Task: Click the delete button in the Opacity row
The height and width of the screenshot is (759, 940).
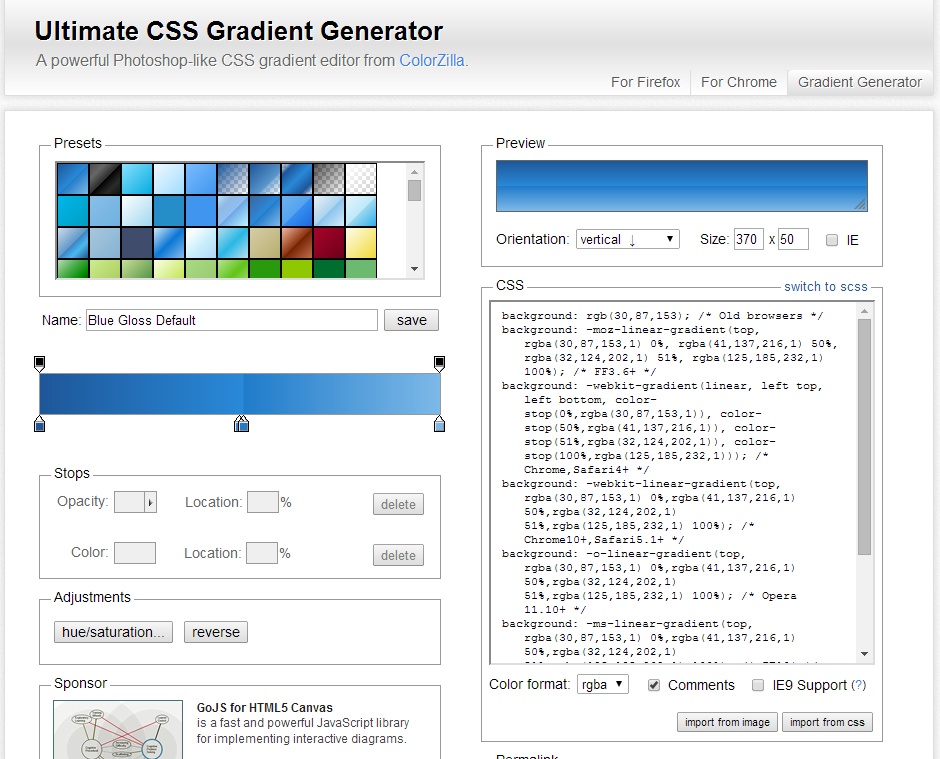Action: coord(398,504)
